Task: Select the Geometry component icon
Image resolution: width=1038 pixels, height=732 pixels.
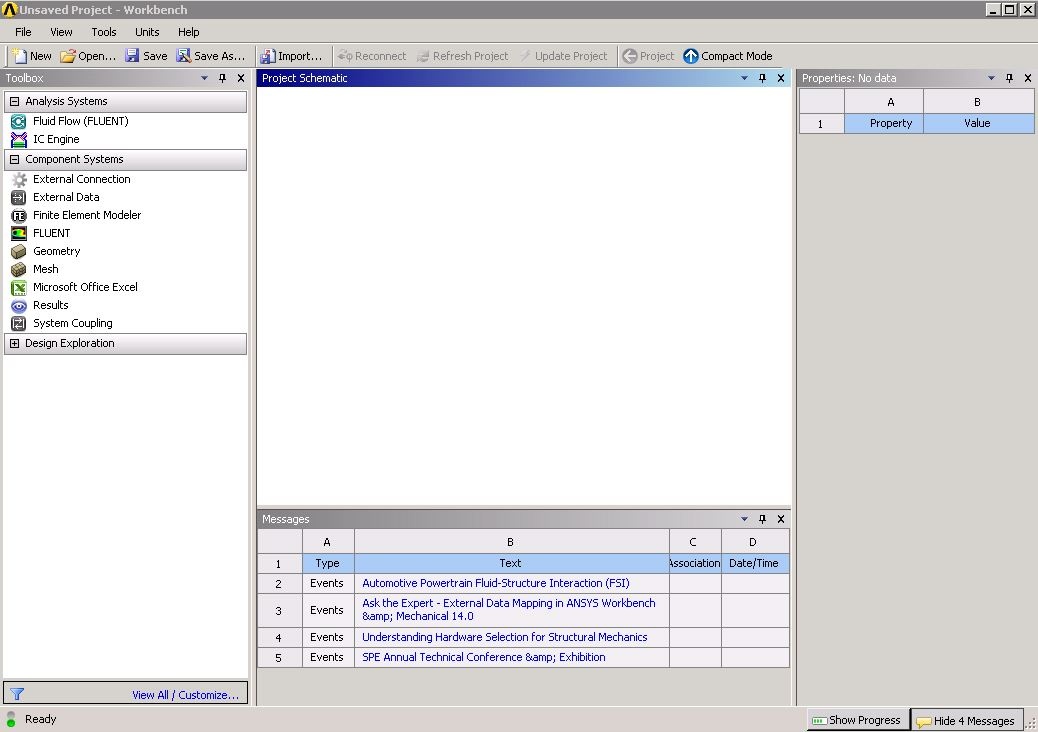Action: point(19,252)
